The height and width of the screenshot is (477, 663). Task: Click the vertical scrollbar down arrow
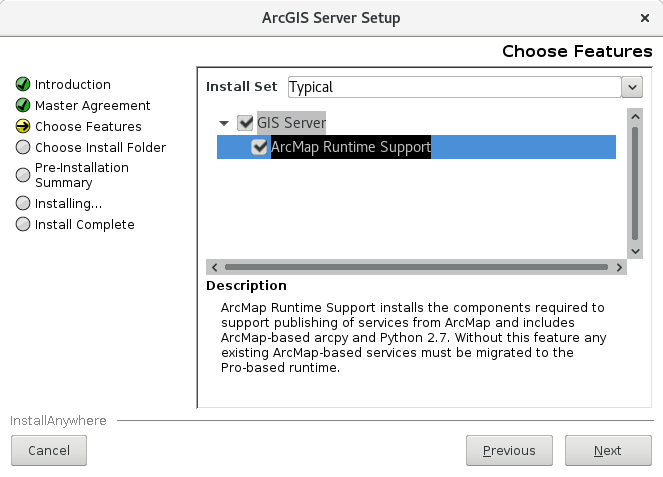(x=634, y=250)
